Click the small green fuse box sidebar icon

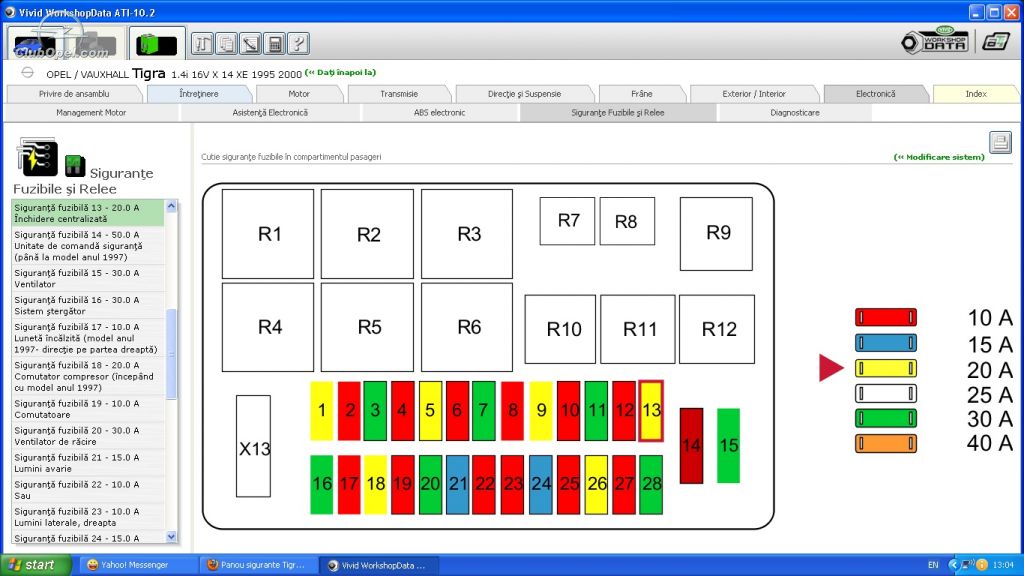click(x=75, y=166)
